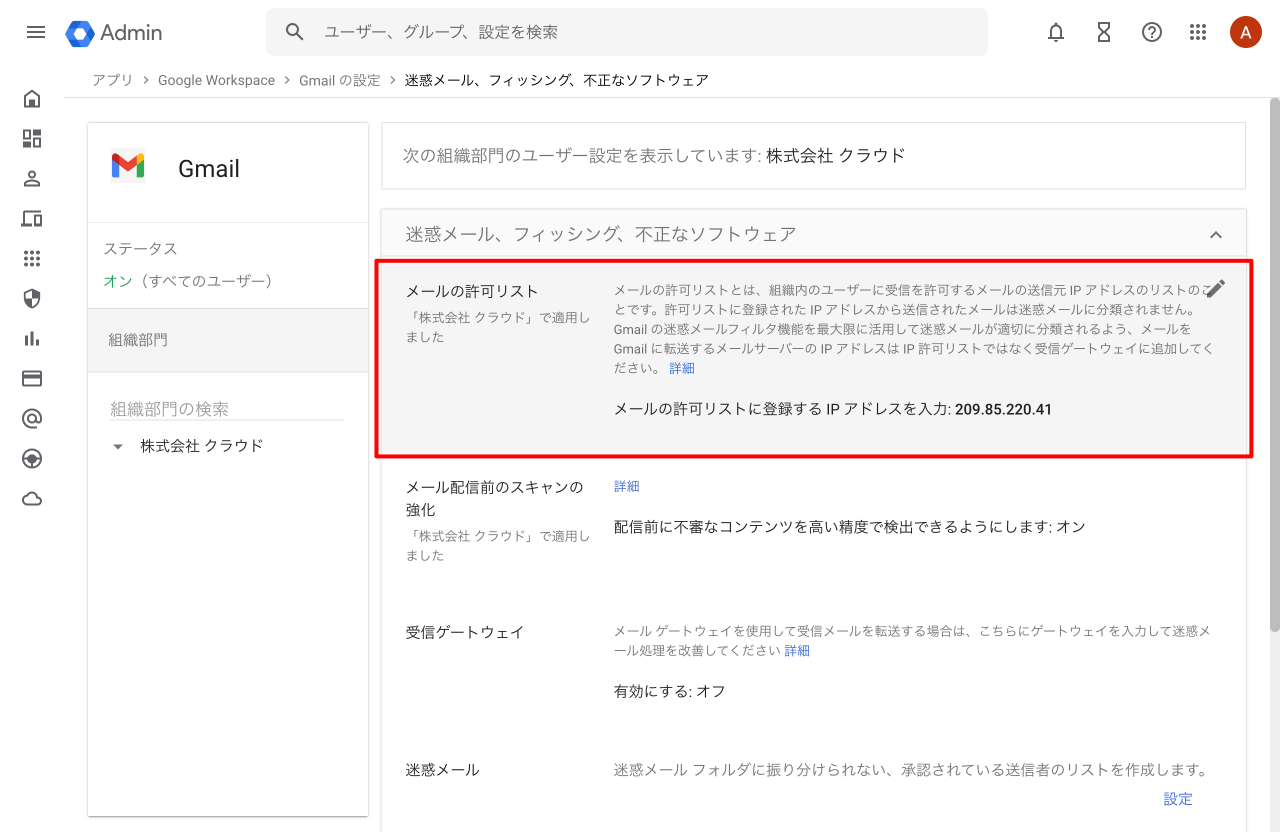Click オン(すべてのユーザー) status
Image resolution: width=1280 pixels, height=832 pixels.
(189, 281)
